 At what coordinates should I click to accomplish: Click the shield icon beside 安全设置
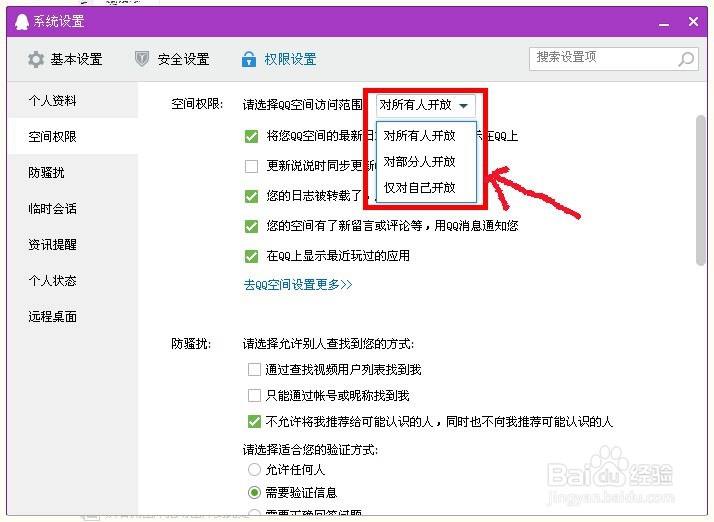pyautogui.click(x=142, y=59)
